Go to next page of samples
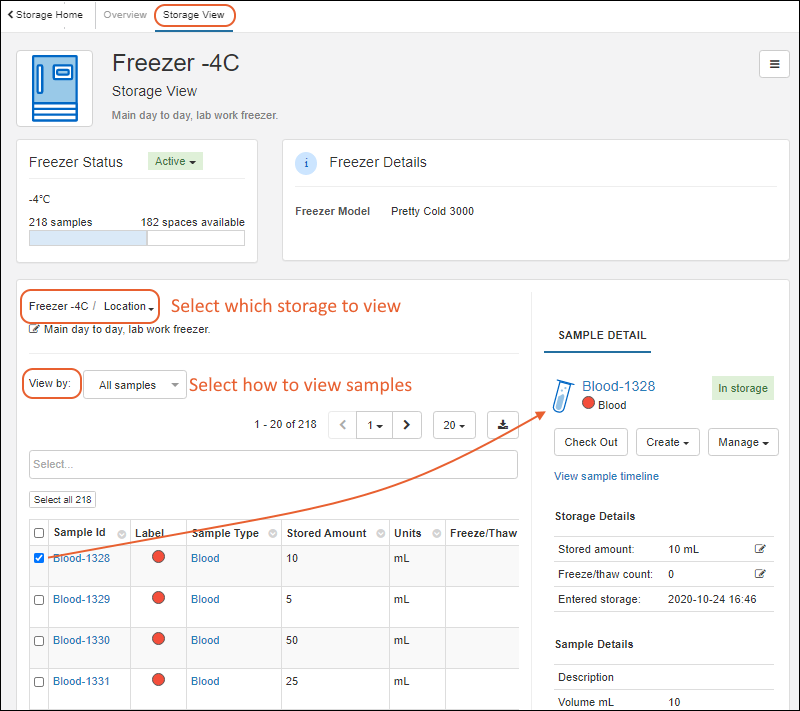 [x=406, y=425]
